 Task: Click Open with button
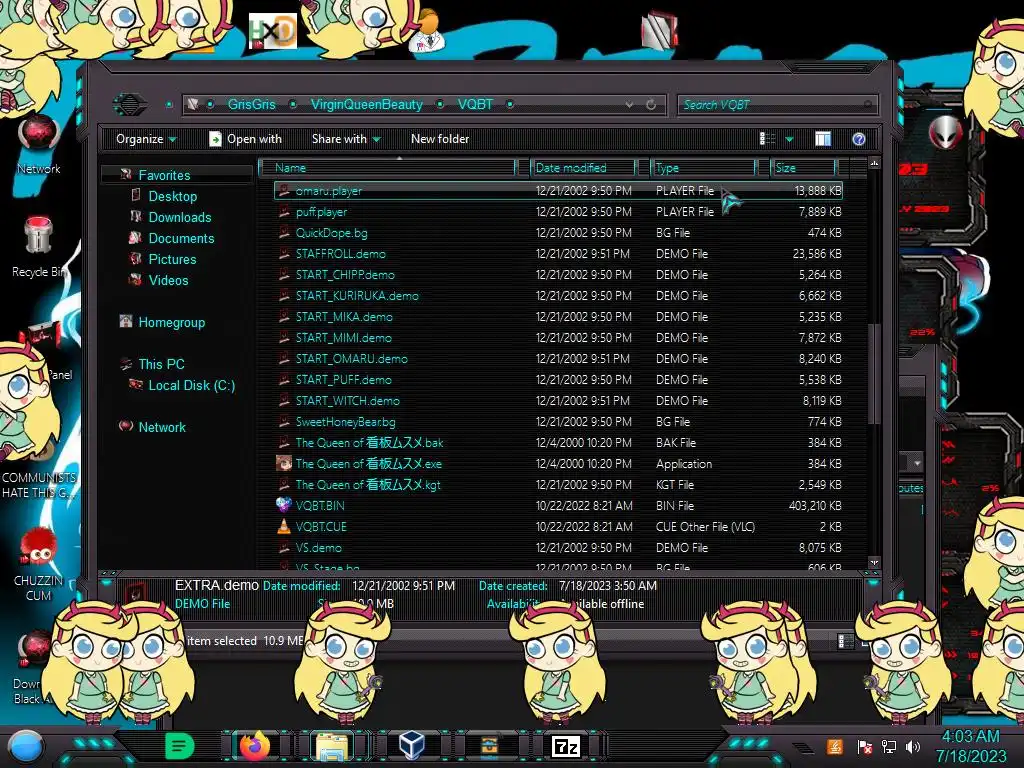[246, 139]
